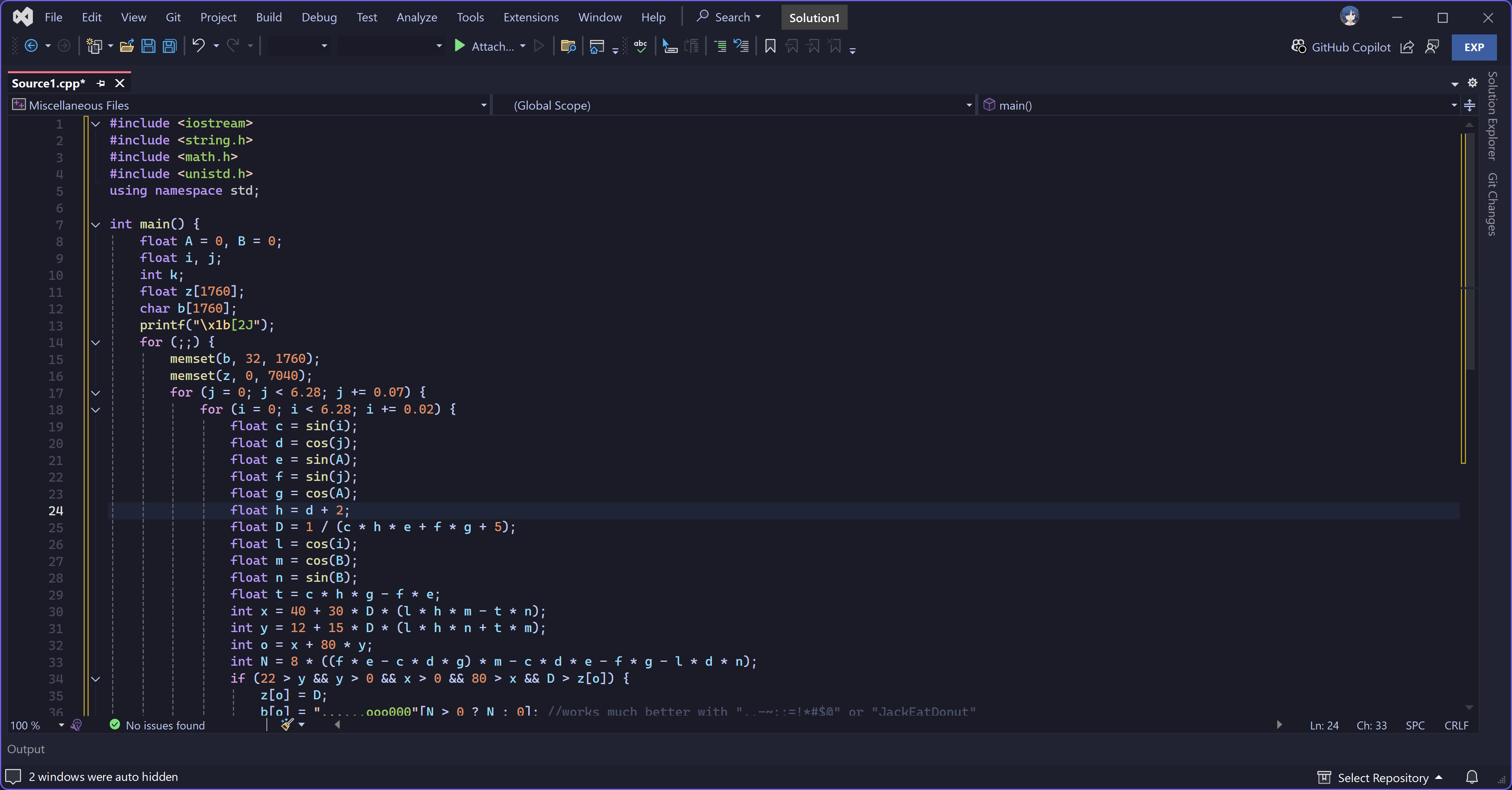Click the Visual Studio logo icon

[23, 17]
